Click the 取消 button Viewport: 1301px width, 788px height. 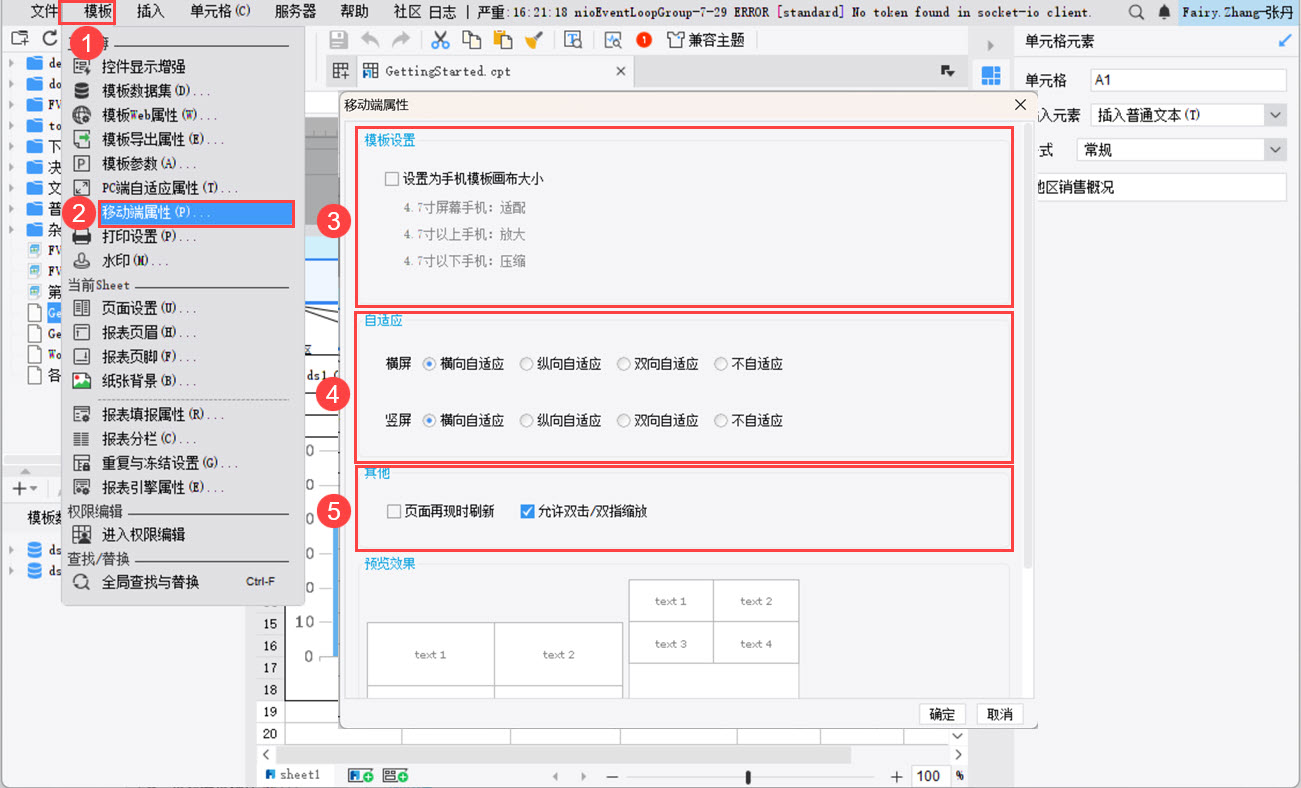1000,714
